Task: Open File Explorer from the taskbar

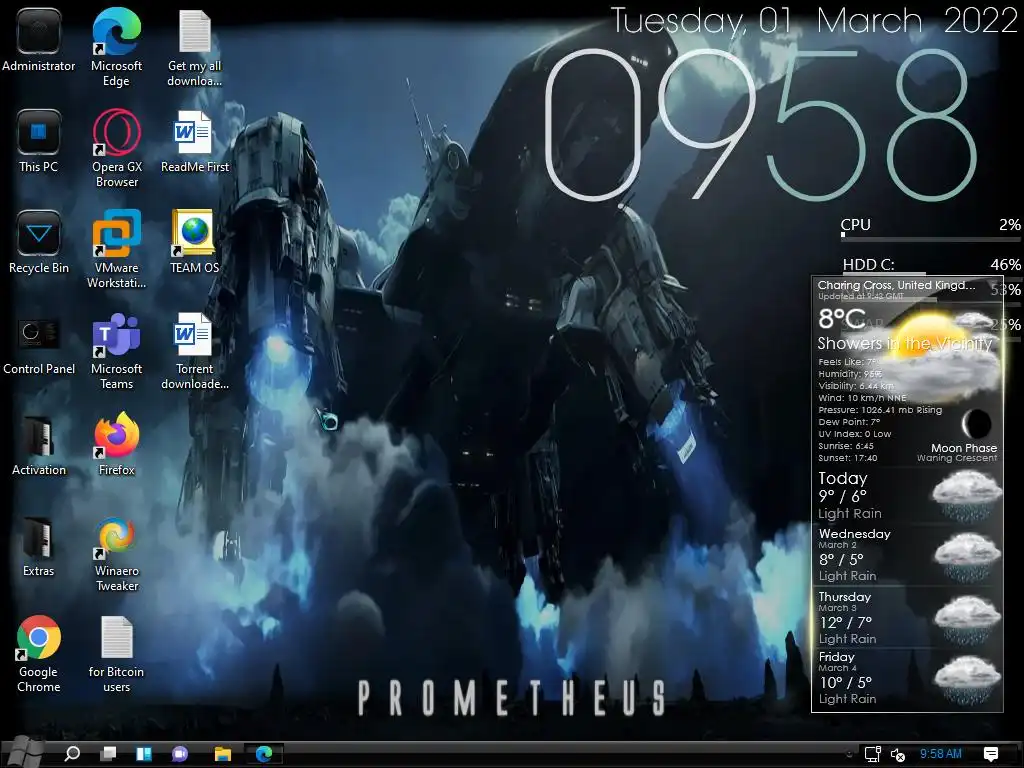Action: [223, 754]
